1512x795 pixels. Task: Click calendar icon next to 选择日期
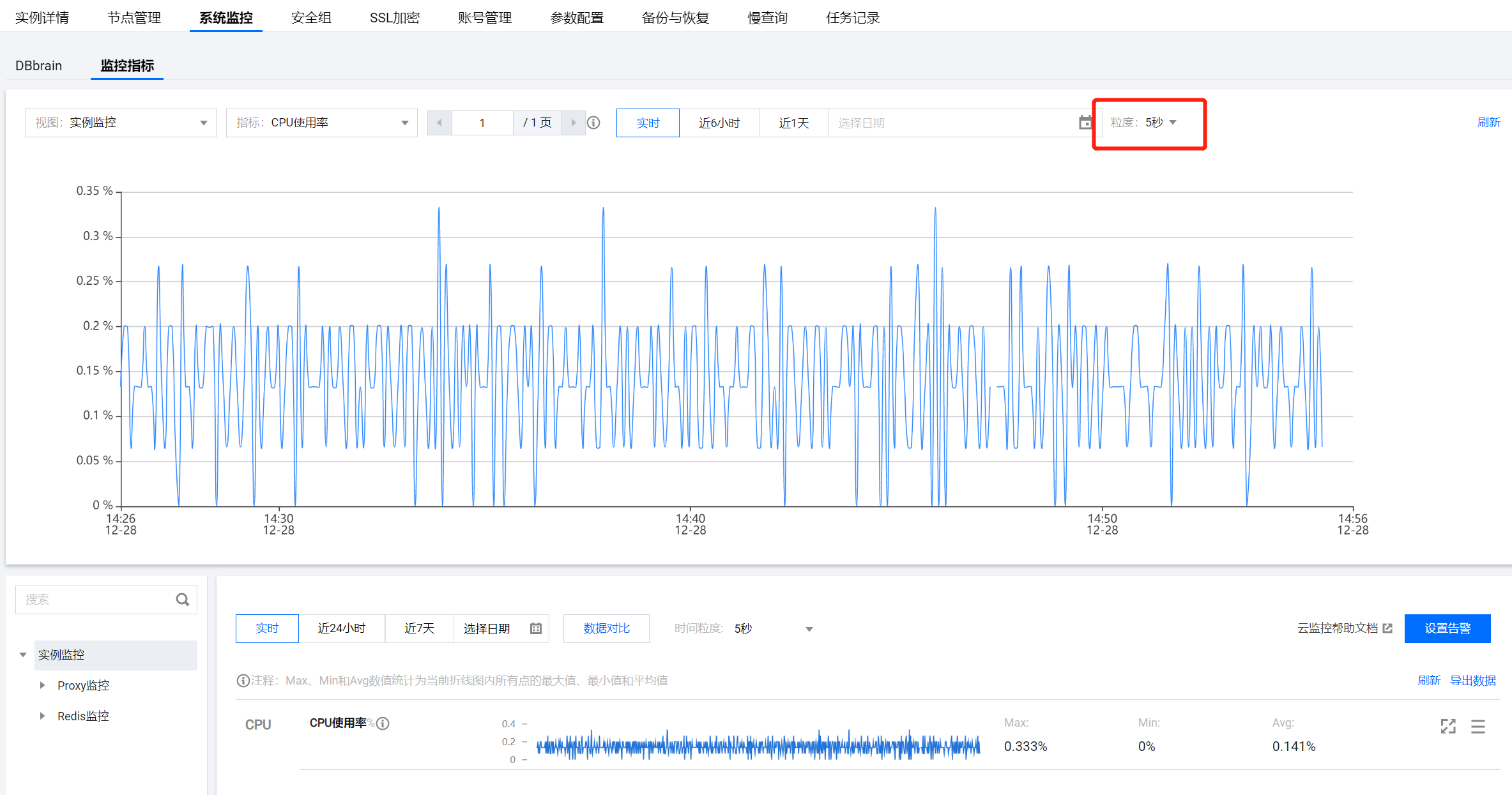[536, 629]
